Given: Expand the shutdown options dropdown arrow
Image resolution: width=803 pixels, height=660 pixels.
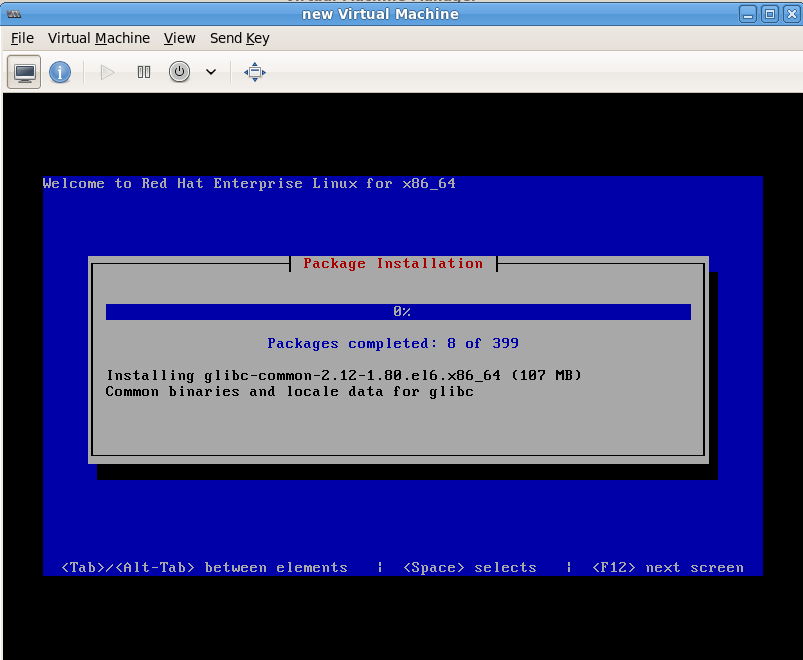Looking at the screenshot, I should click(x=211, y=72).
